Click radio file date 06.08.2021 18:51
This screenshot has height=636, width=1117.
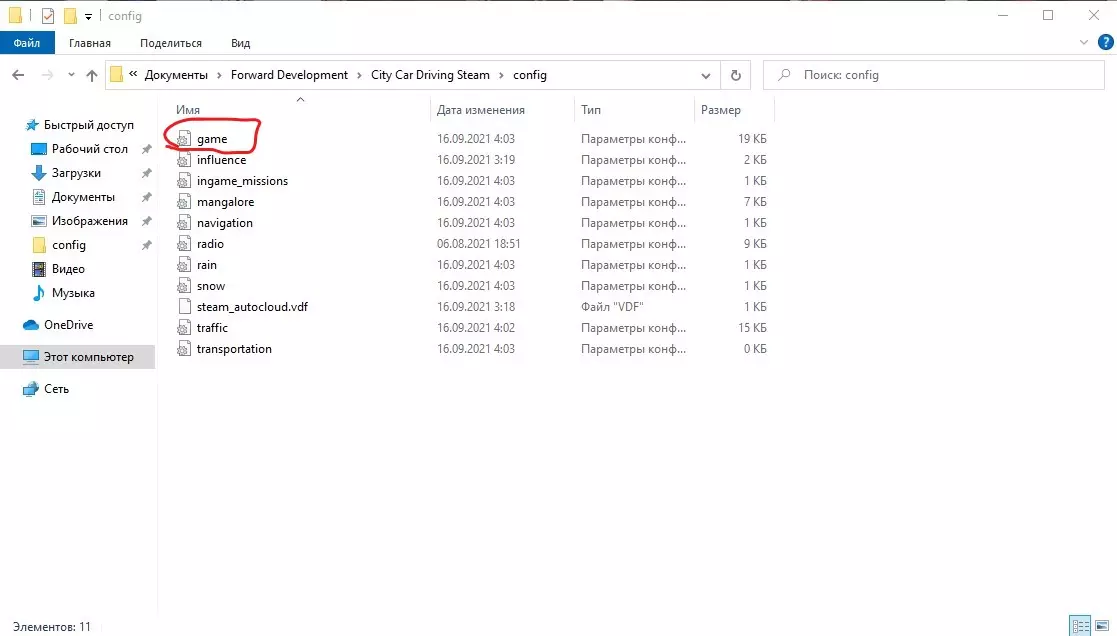click(x=479, y=244)
